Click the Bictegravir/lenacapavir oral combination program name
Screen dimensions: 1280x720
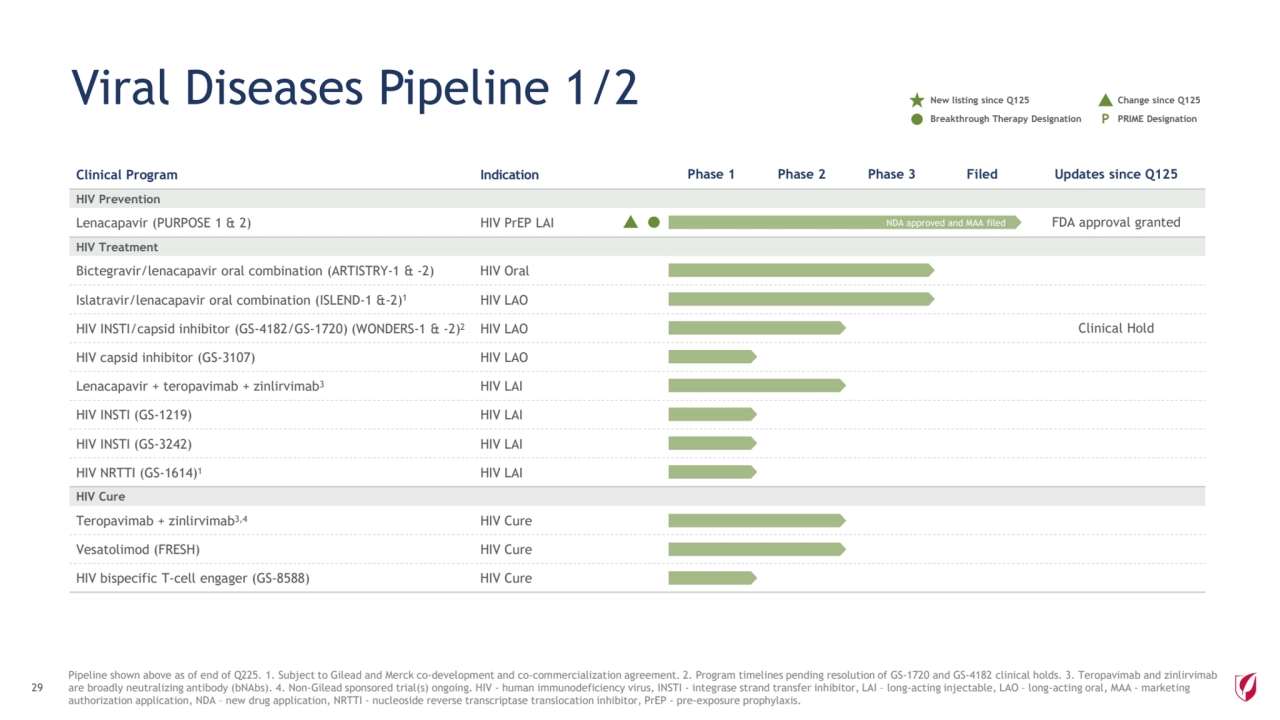tap(255, 271)
